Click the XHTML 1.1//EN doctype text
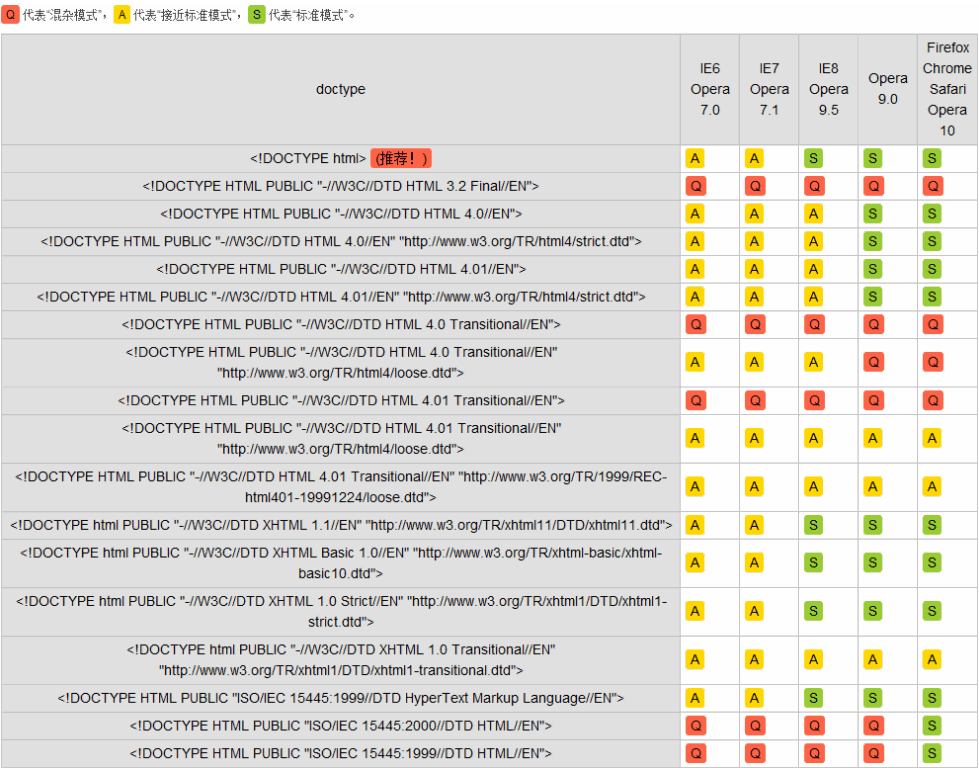This screenshot has height=768, width=979. click(341, 525)
